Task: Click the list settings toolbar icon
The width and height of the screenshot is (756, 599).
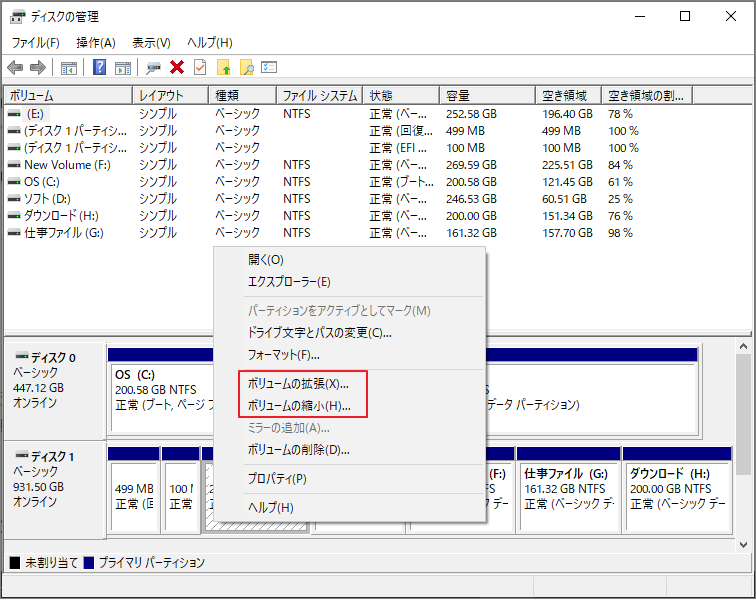Action: pos(269,67)
